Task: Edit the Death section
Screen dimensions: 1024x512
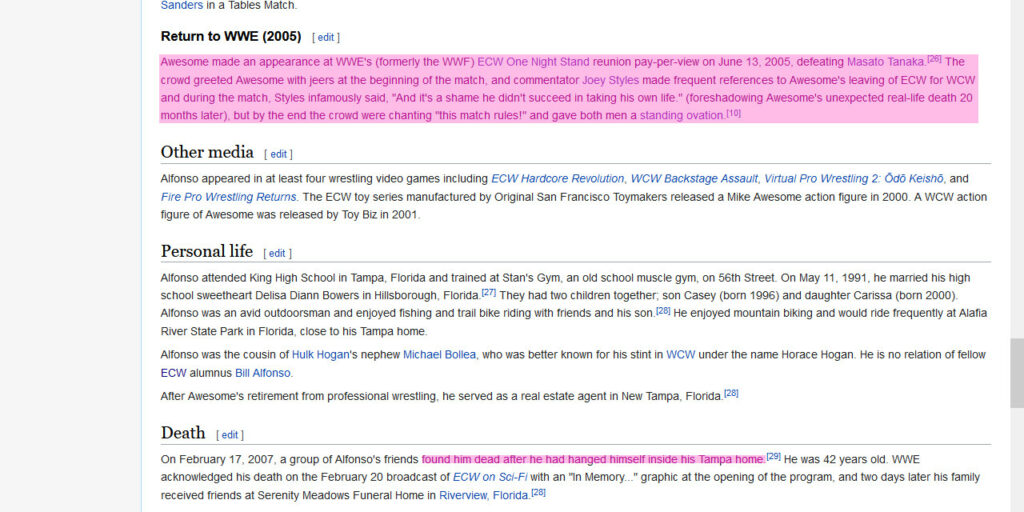Action: click(x=230, y=435)
